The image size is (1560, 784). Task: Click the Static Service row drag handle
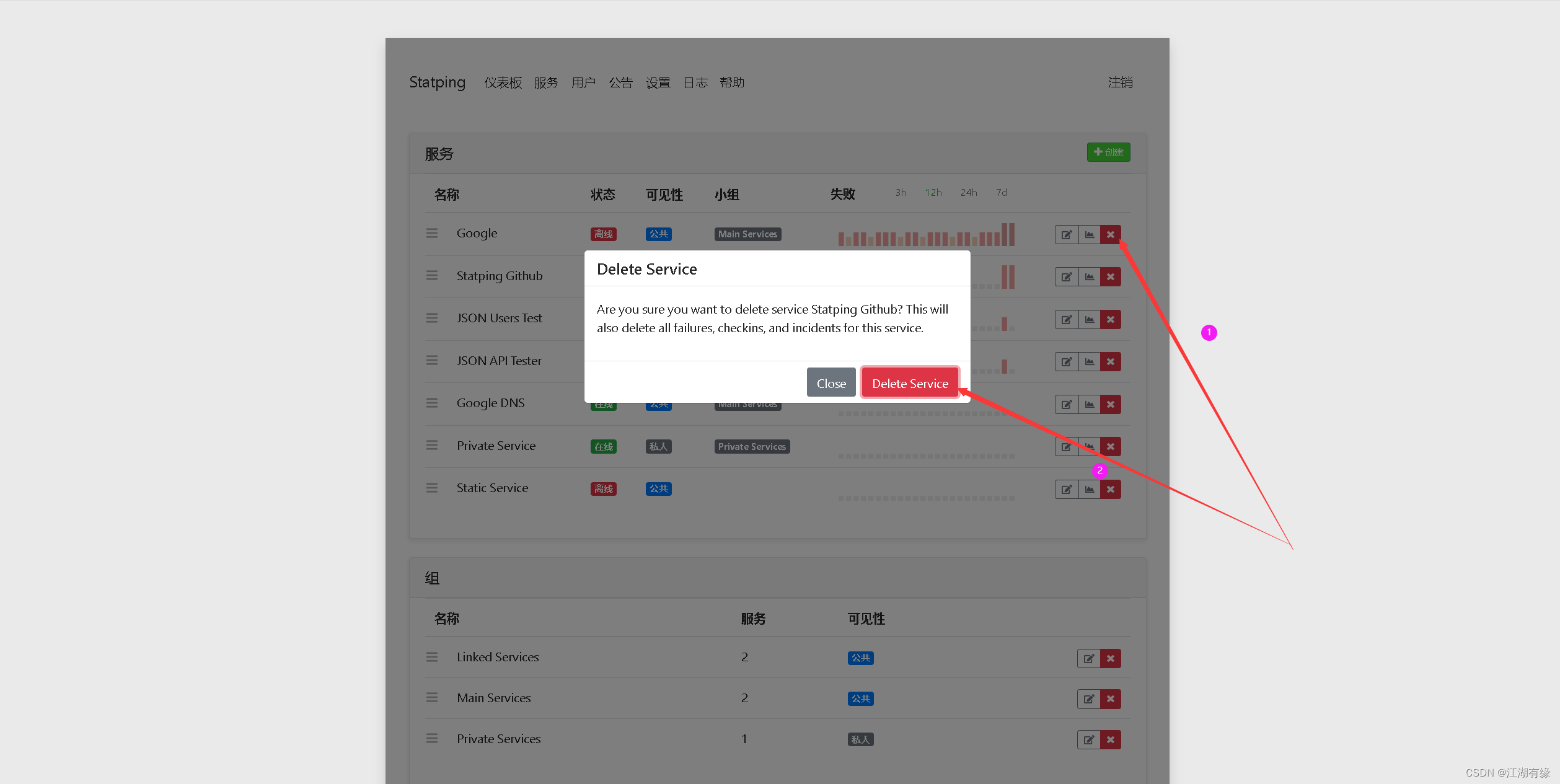[x=432, y=488]
